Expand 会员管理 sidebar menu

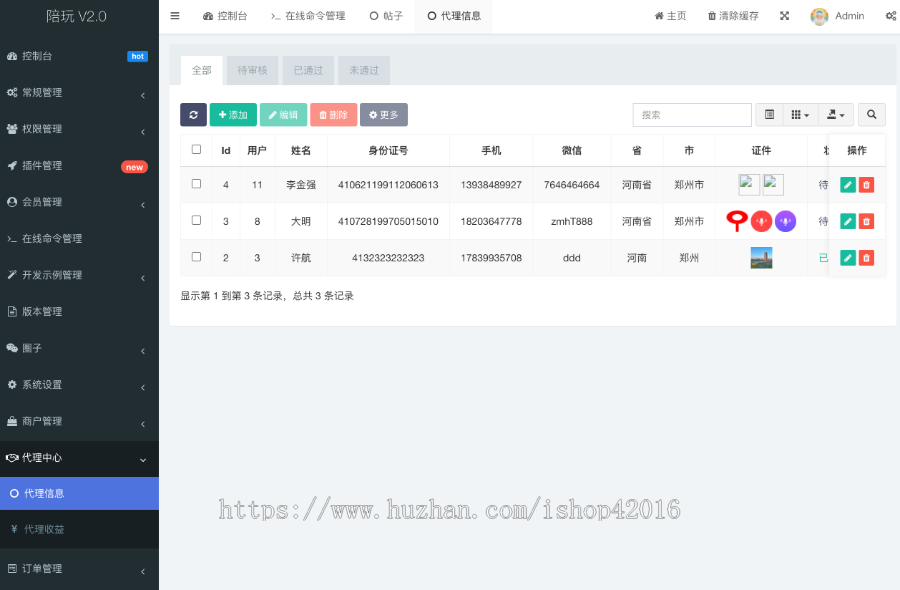click(79, 202)
